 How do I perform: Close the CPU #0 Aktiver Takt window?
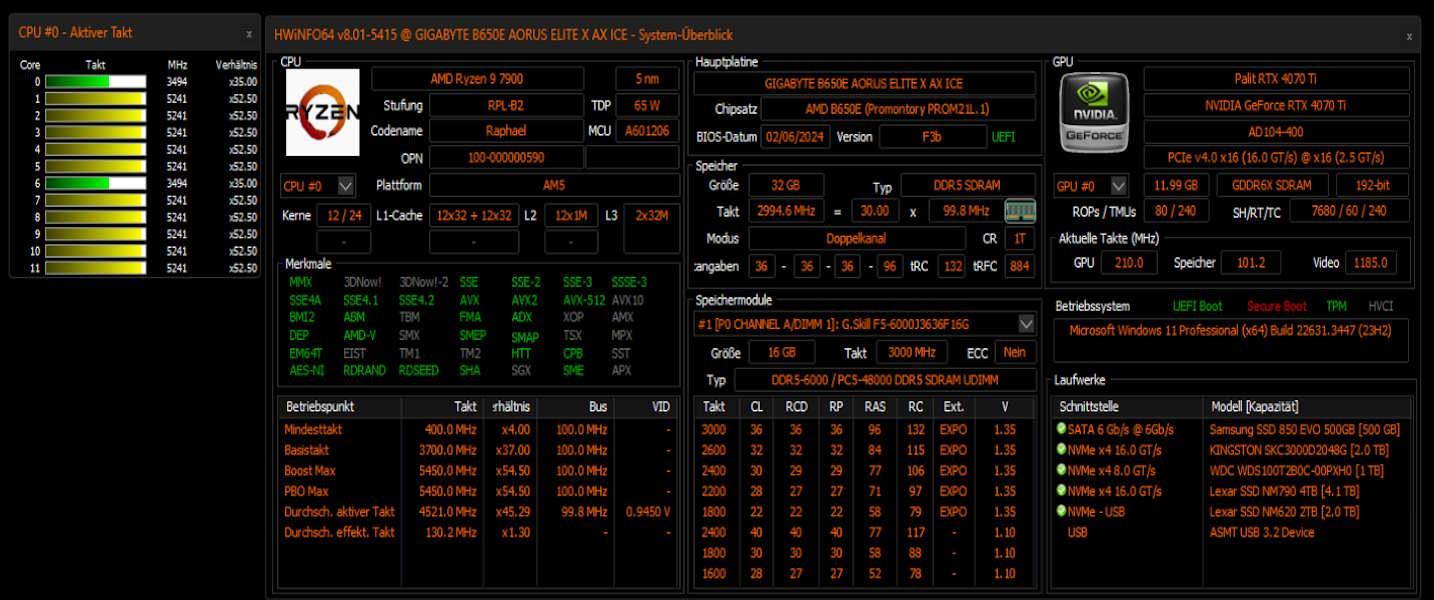point(249,33)
